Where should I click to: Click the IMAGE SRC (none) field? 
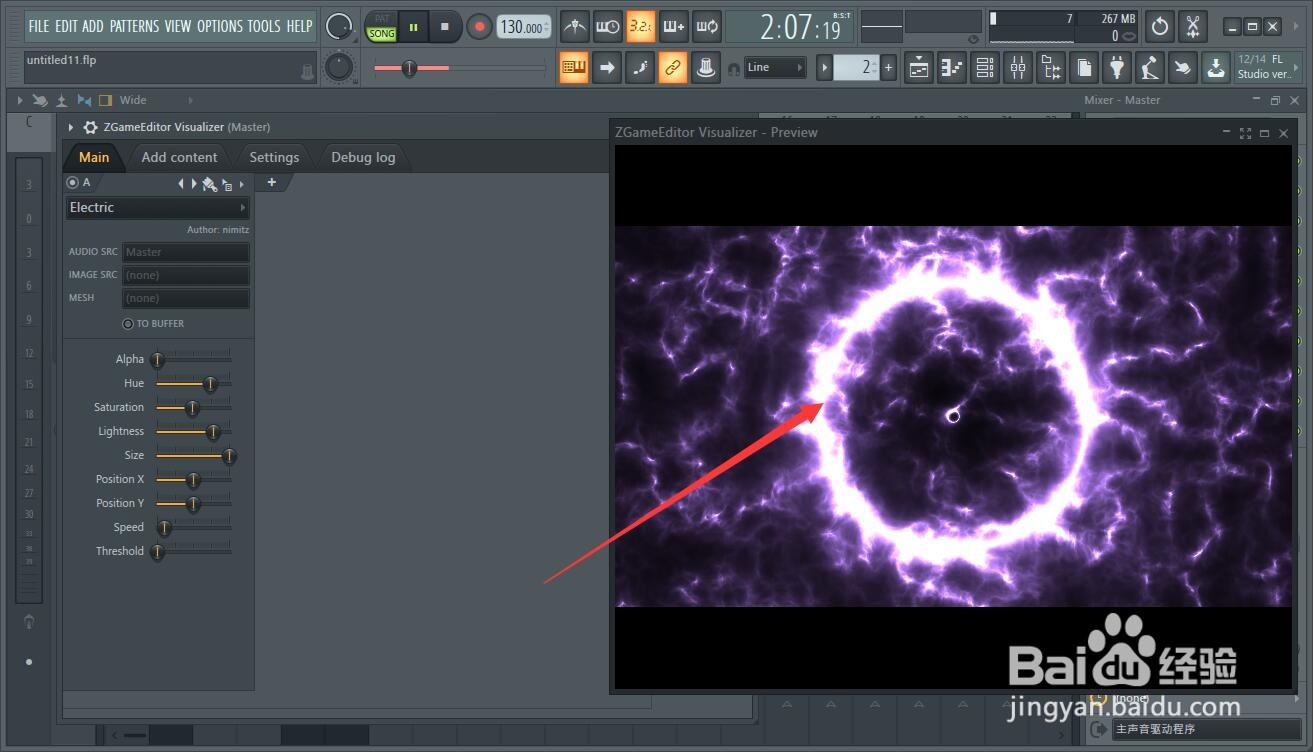coord(185,275)
